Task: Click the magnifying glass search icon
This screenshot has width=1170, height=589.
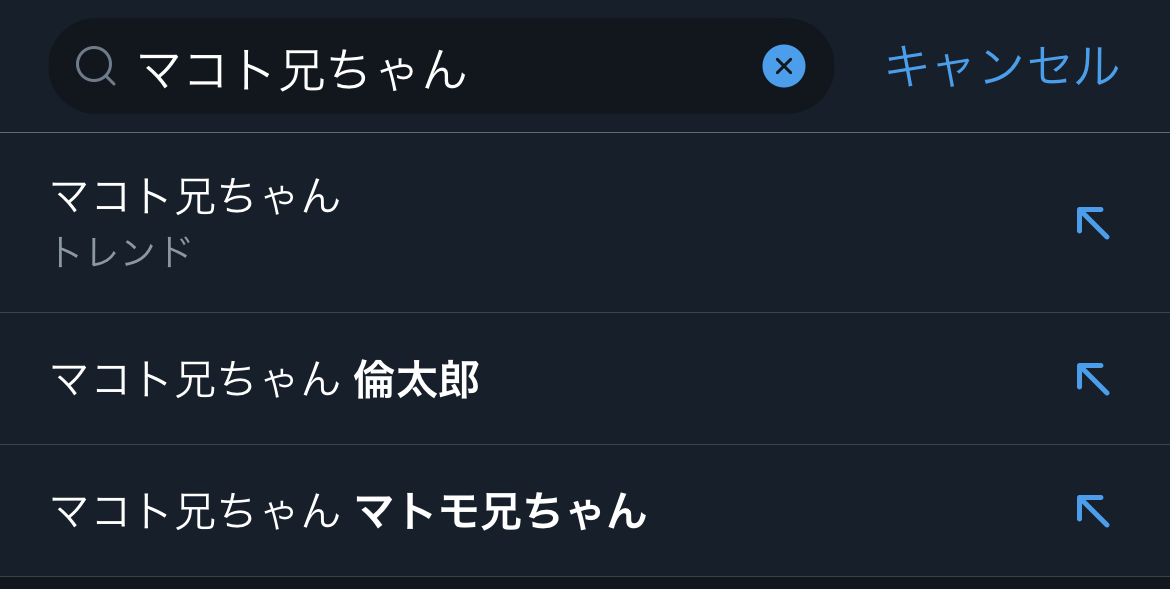Action: [x=96, y=66]
